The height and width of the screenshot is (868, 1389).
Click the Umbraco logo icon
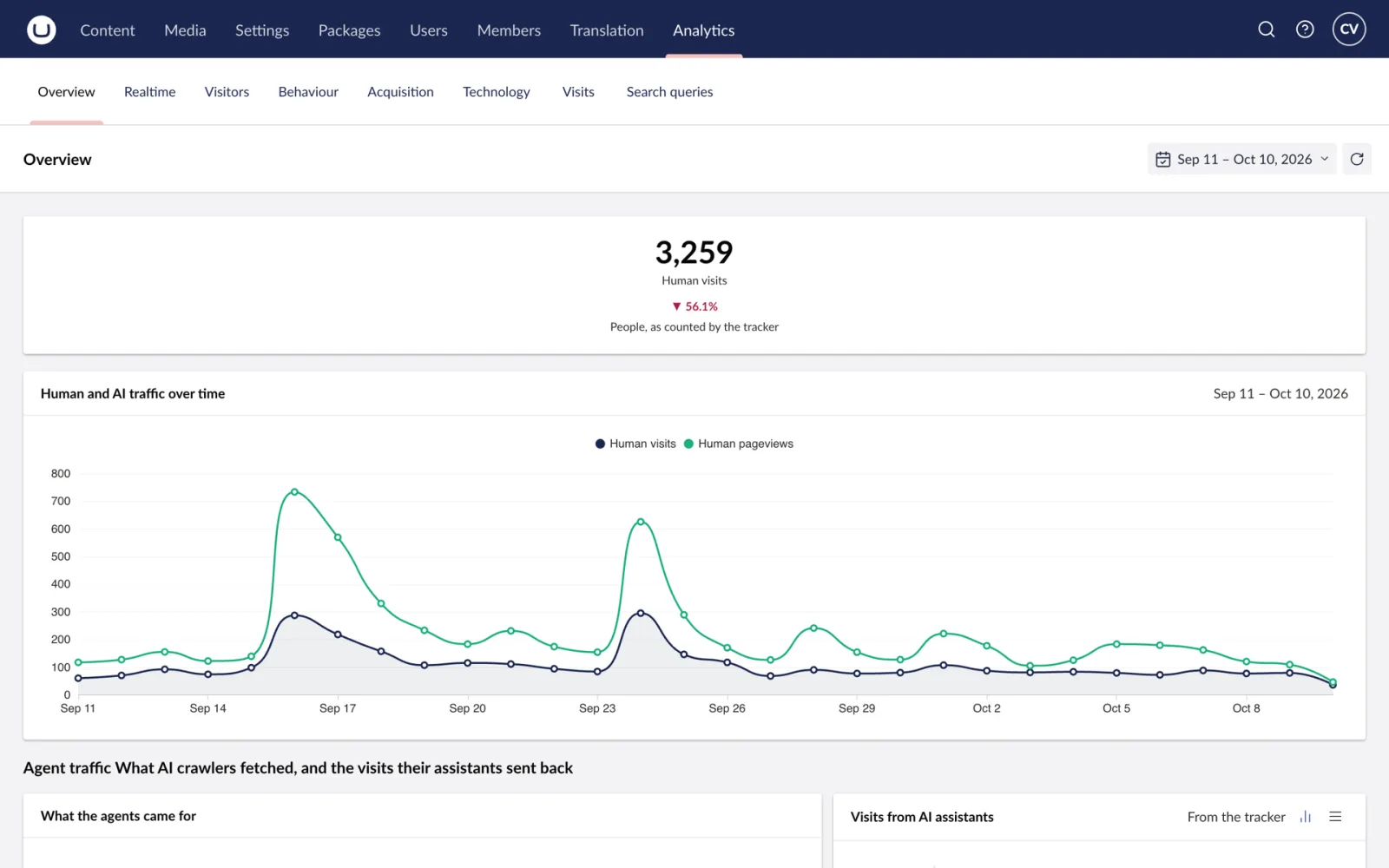[x=41, y=30]
